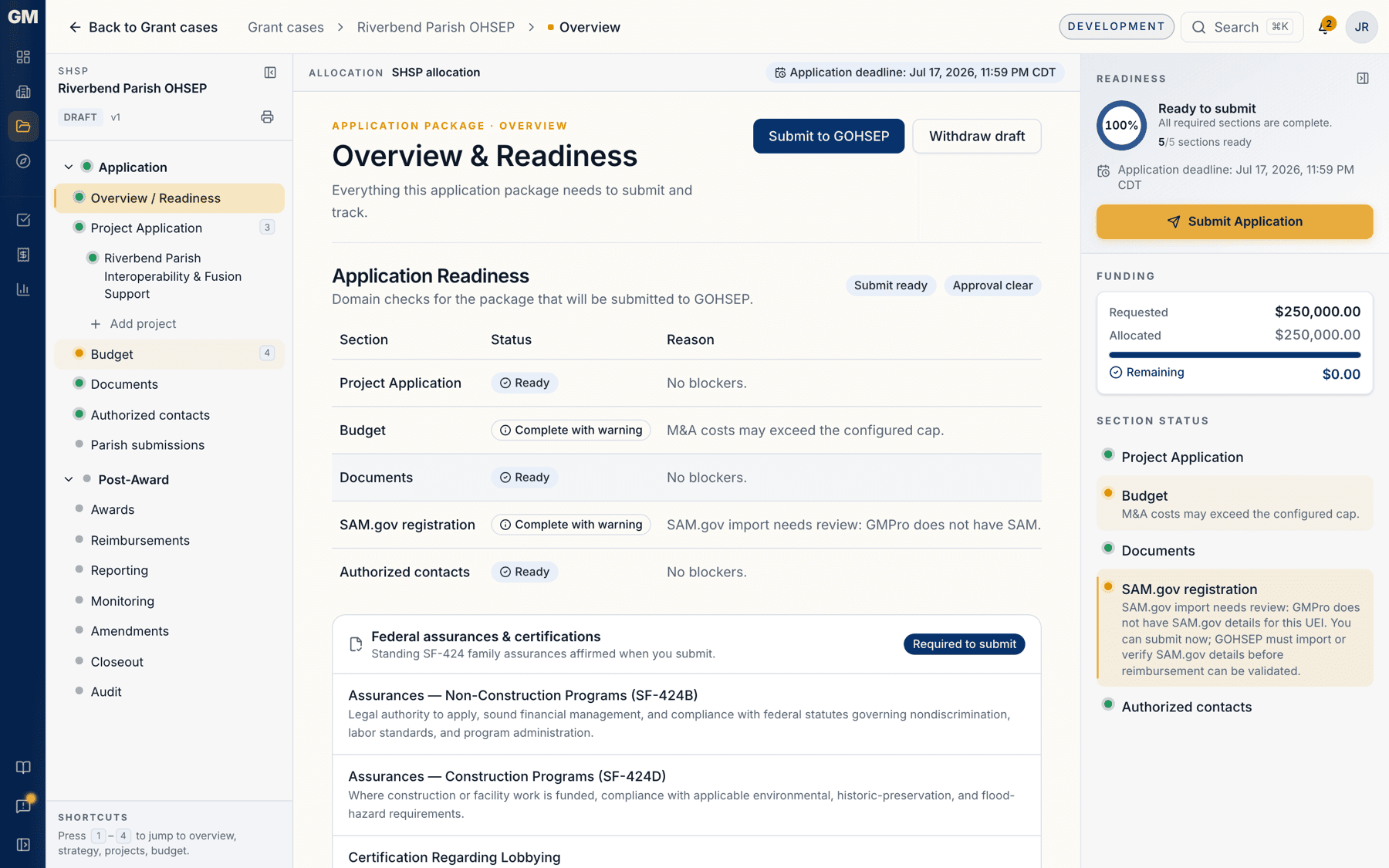This screenshot has height=868, width=1389.
Task: Open the book documentation icon in rail
Action: point(23,767)
